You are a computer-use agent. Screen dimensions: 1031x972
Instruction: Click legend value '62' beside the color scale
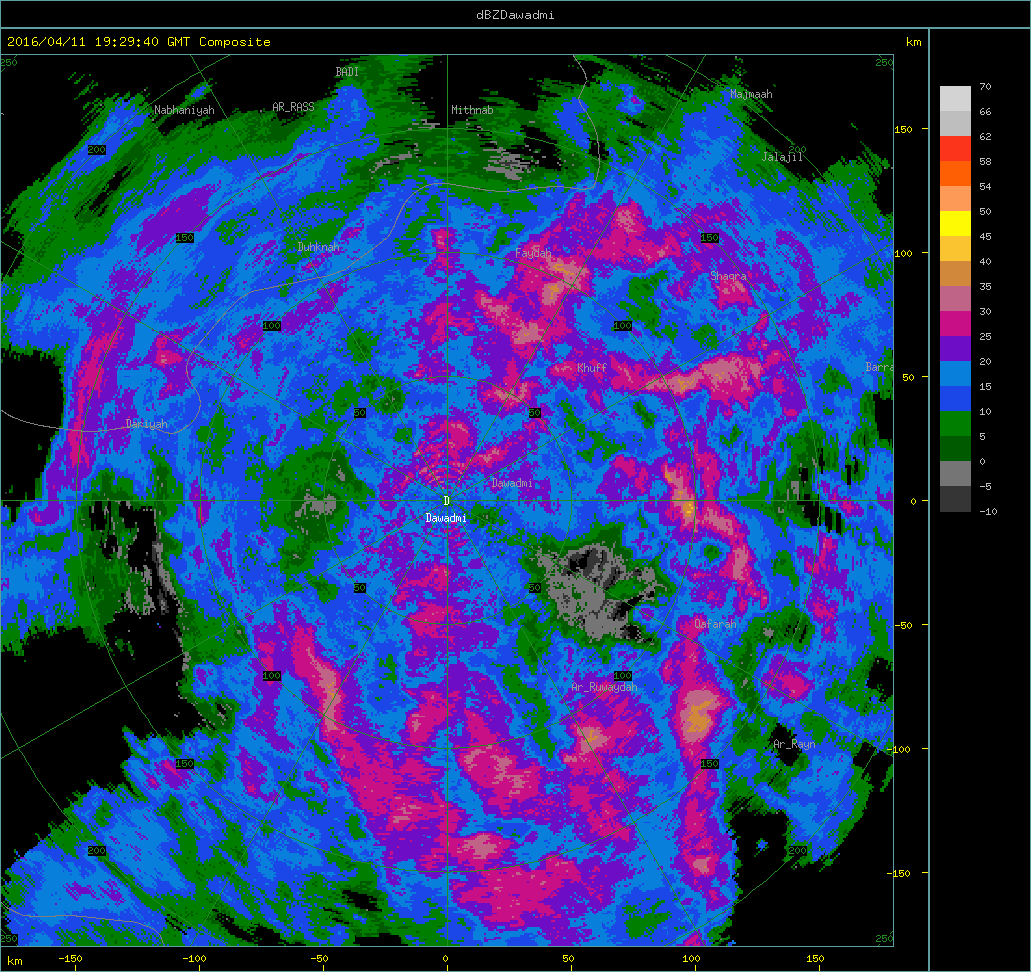(x=985, y=136)
